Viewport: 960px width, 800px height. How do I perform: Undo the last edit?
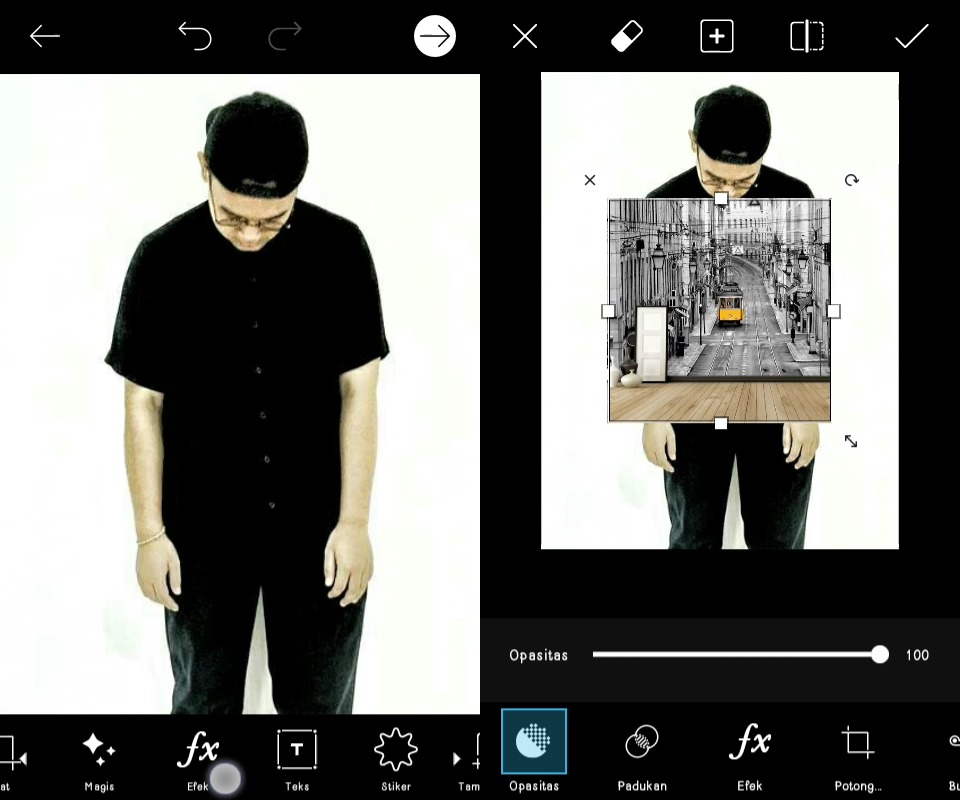tap(195, 36)
